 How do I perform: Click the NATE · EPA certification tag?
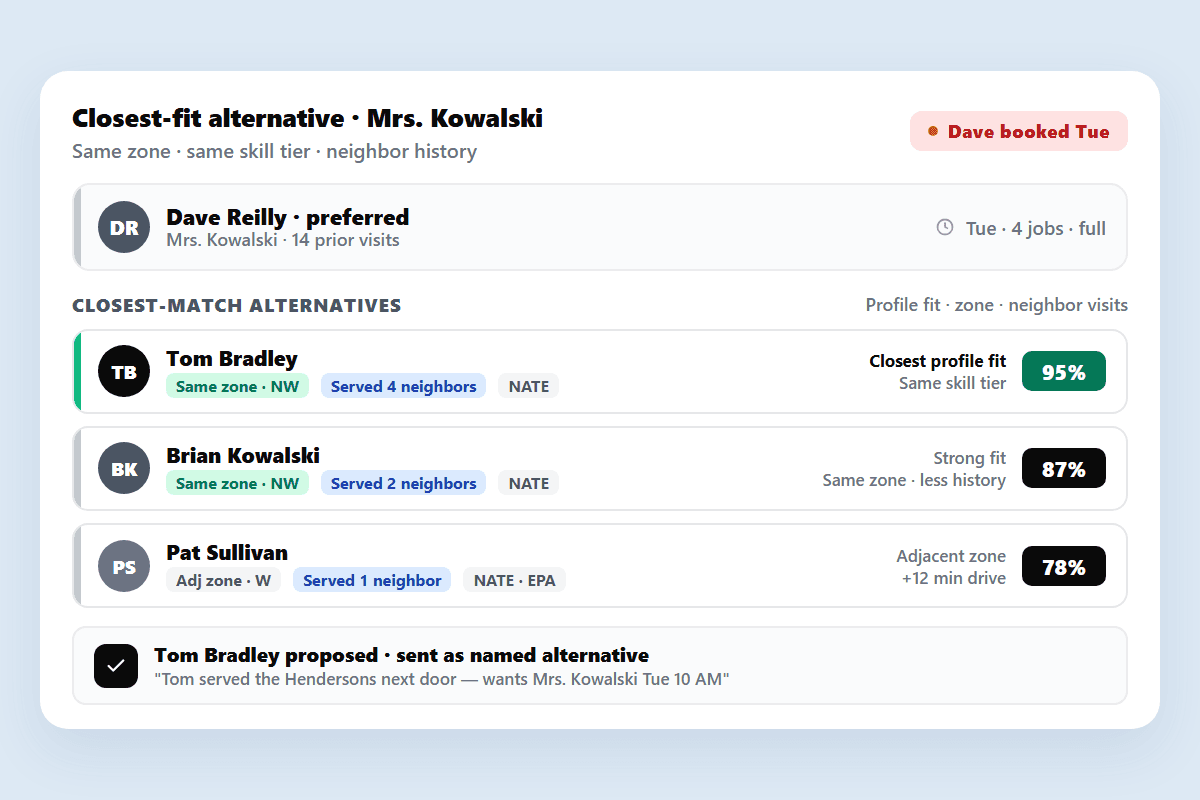pos(514,580)
